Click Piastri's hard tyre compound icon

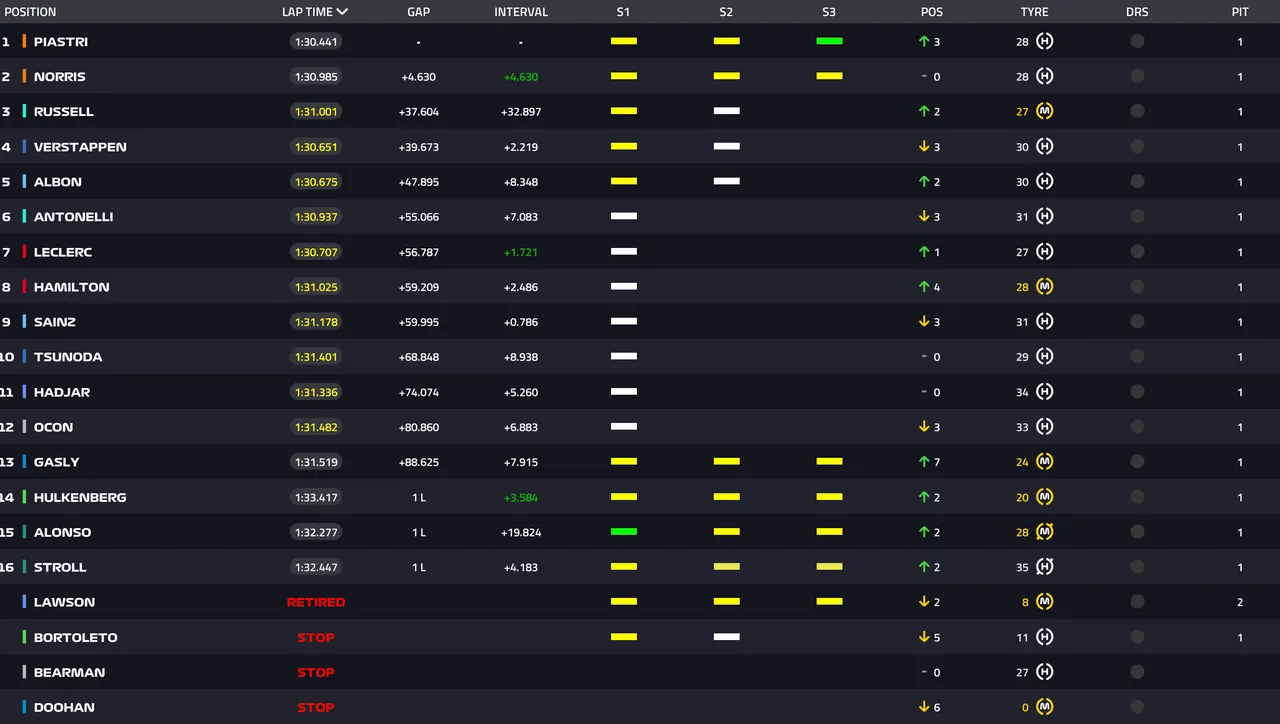click(1045, 41)
